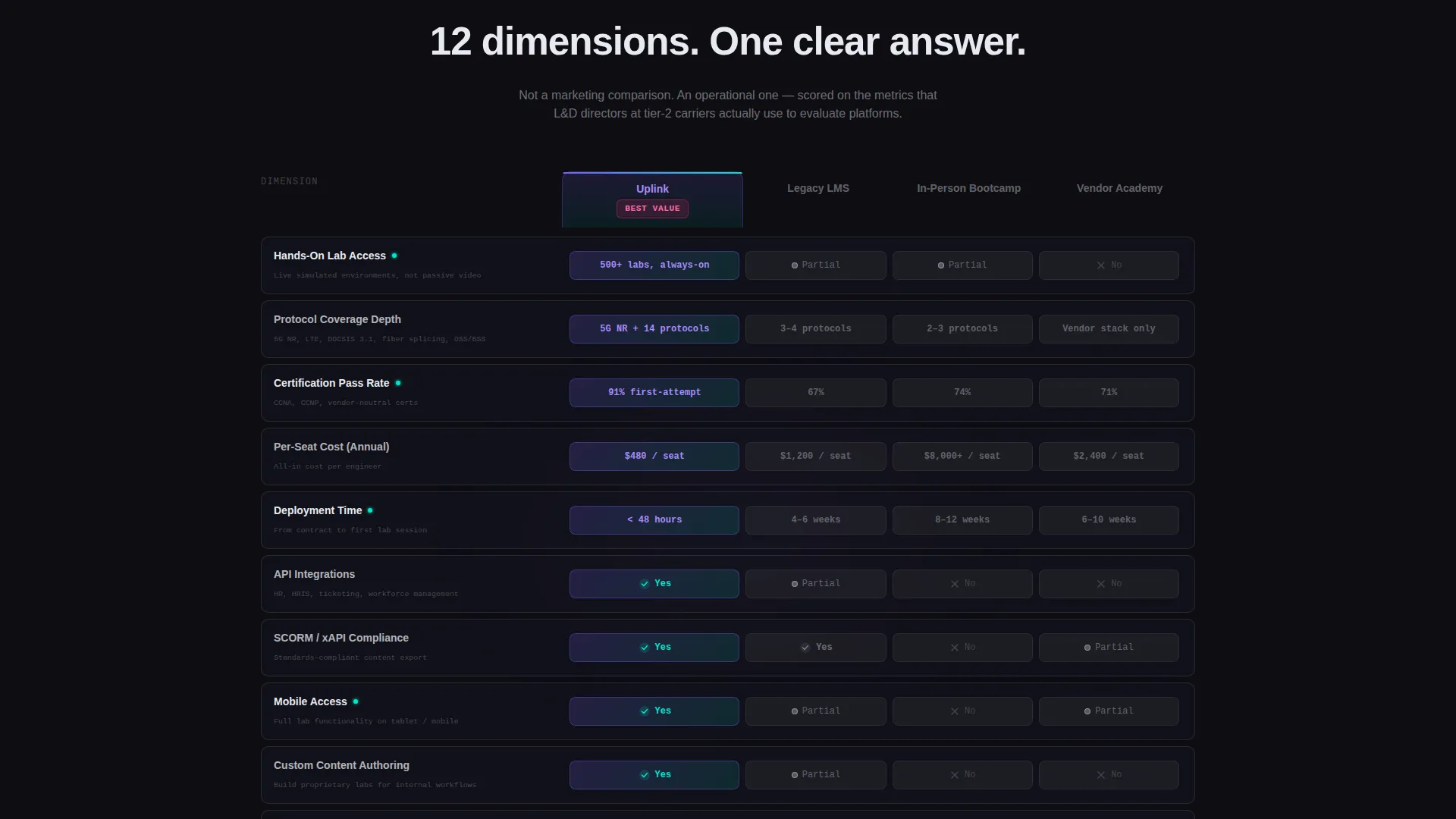
Task: Click partial dot icon in Legacy LMS API Integrations
Action: pyautogui.click(x=795, y=584)
